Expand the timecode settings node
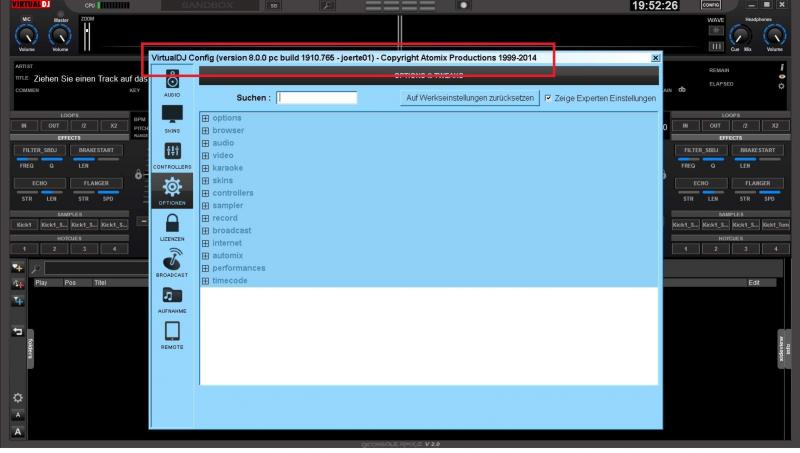800x453 pixels. [205, 281]
